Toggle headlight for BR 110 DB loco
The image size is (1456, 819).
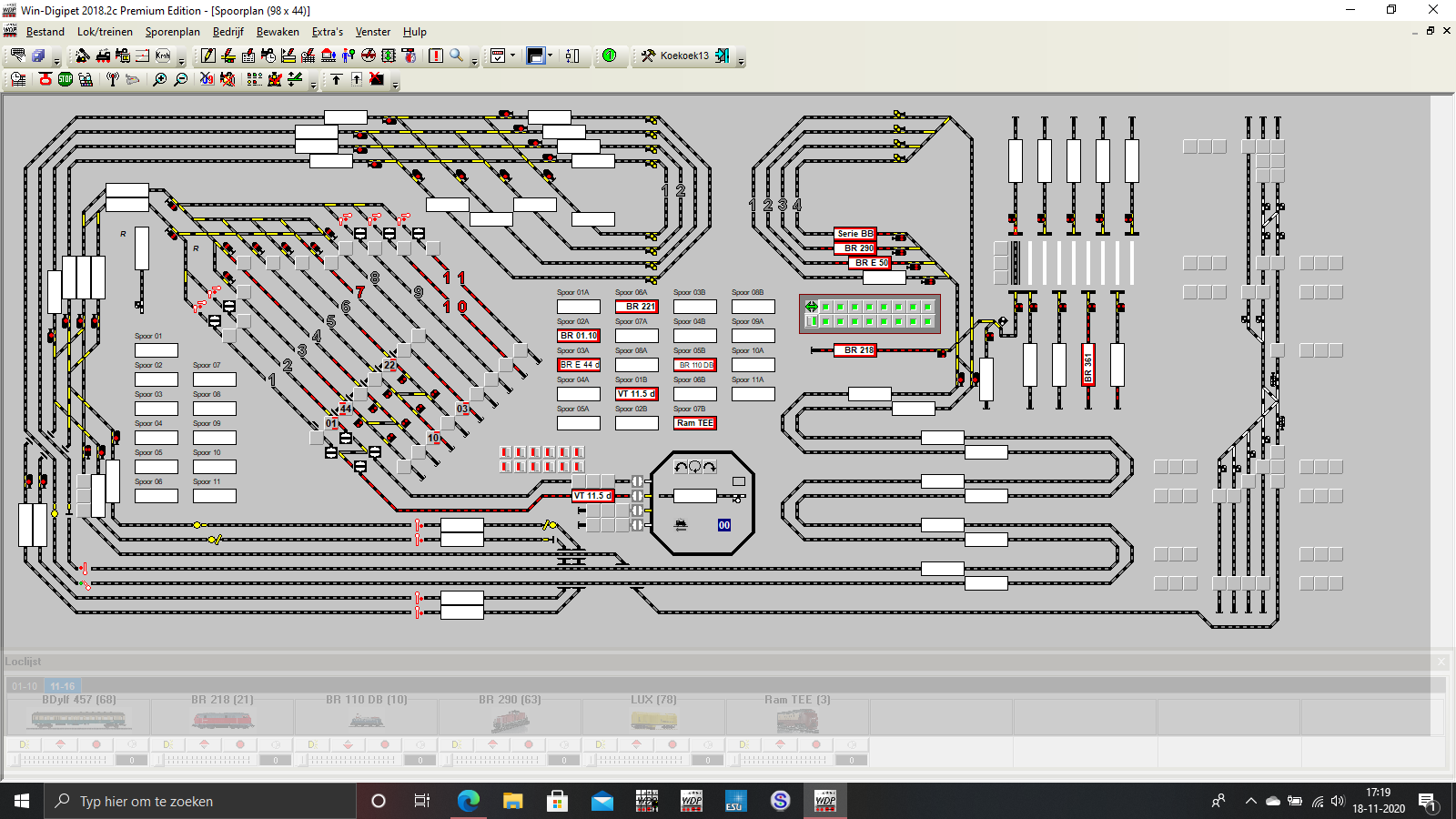[x=312, y=744]
